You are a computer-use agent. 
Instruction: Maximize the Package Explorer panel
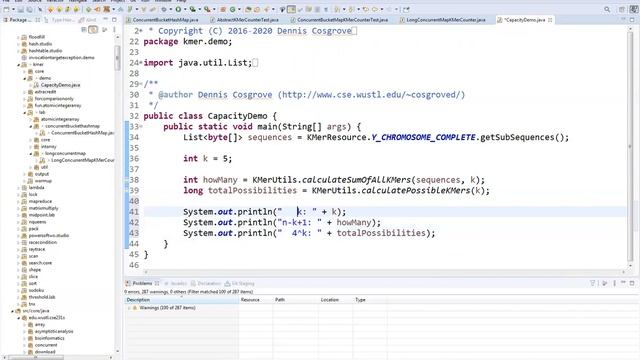pyautogui.click(x=114, y=19)
